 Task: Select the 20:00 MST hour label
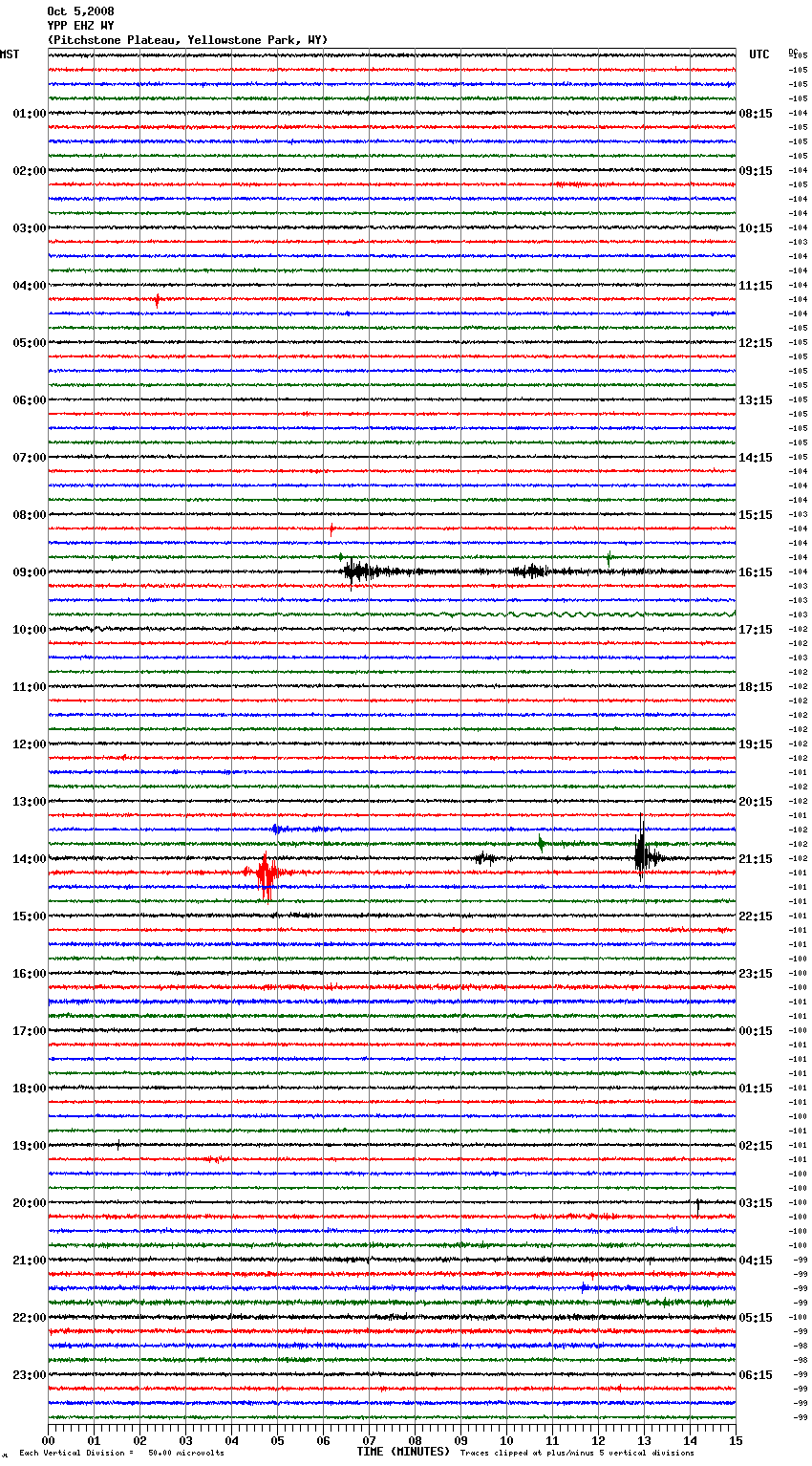tap(30, 1203)
